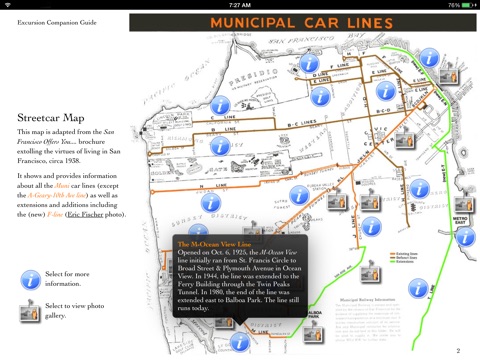
Task: Follow the orange F-line link
Action: [55, 214]
